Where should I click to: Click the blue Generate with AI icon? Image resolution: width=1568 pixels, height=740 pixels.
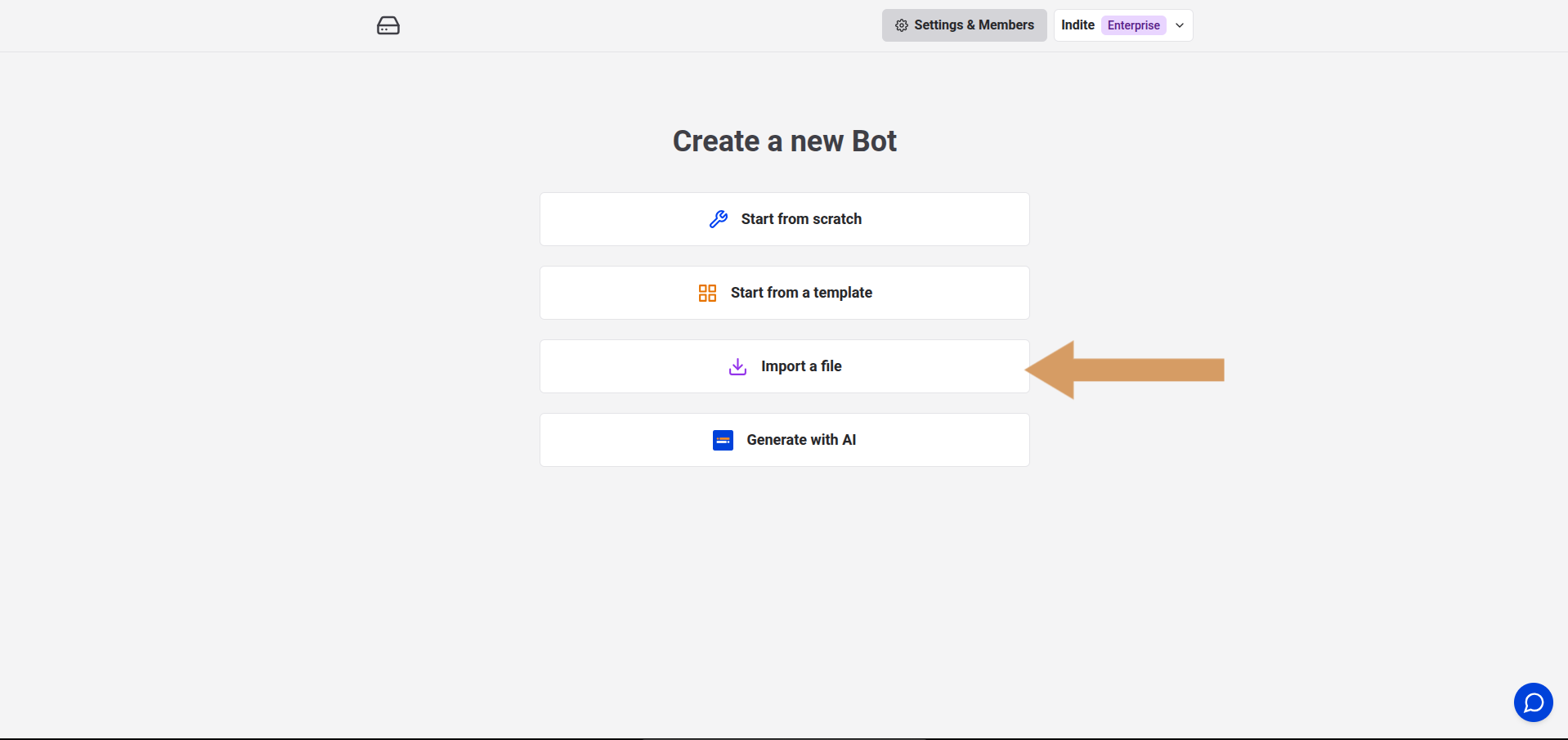(x=723, y=440)
